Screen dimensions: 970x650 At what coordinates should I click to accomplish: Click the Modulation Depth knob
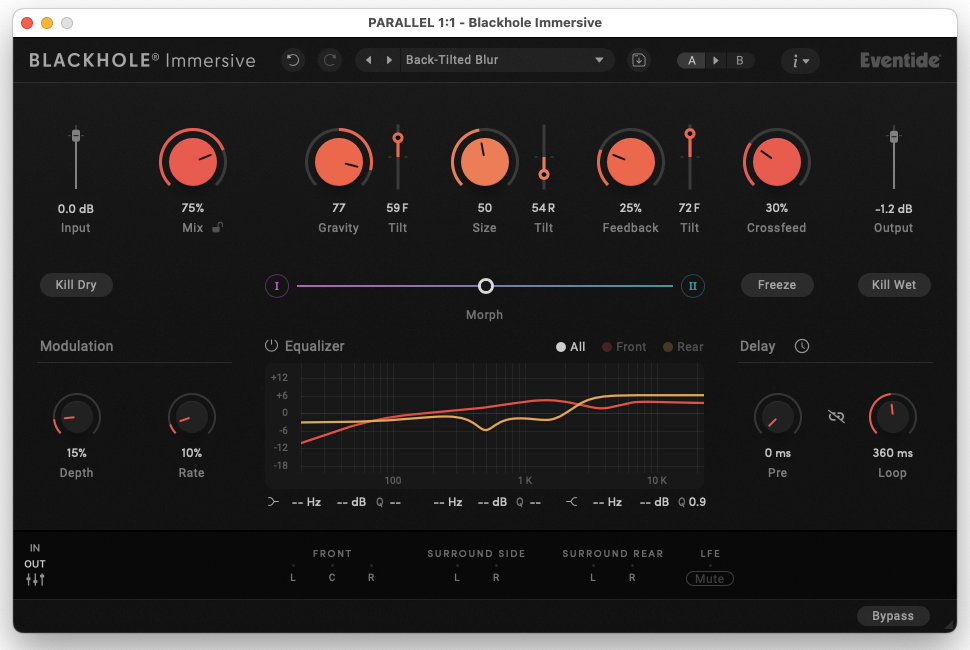77,416
